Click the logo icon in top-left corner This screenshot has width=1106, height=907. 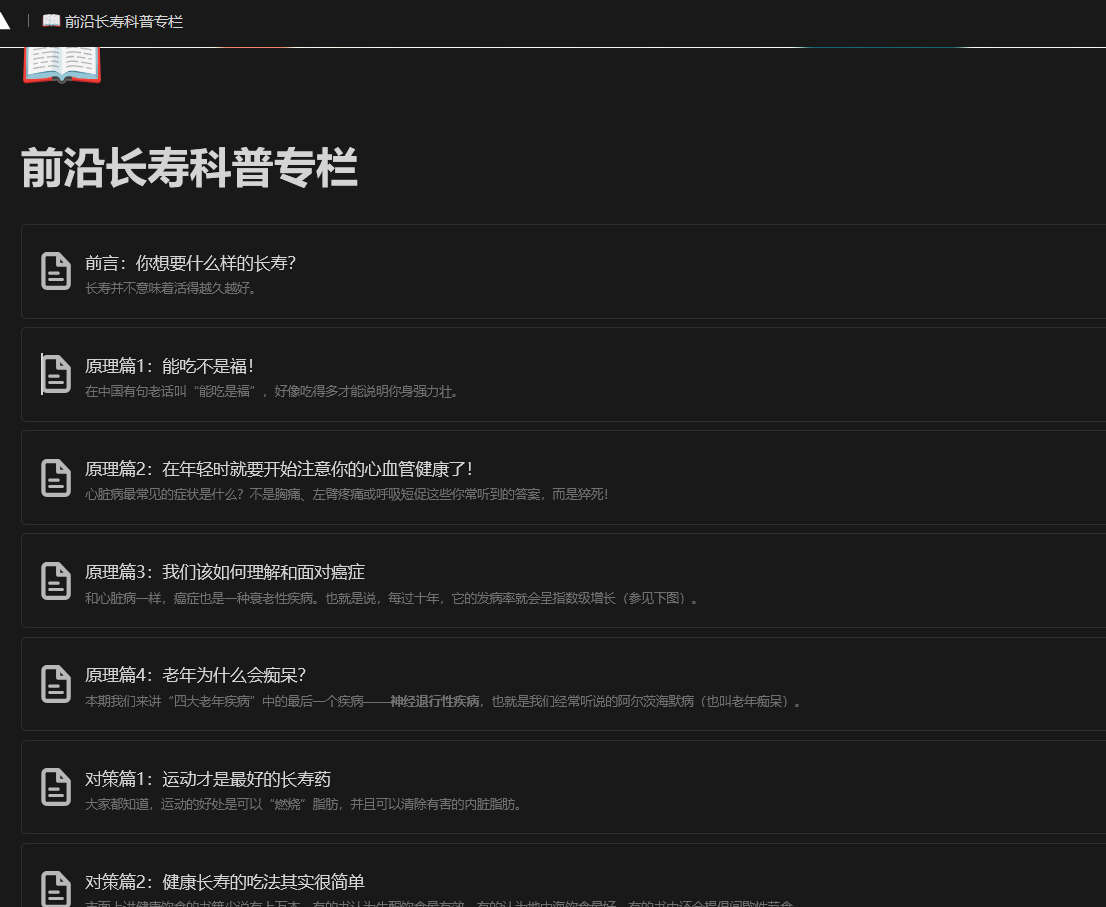(x=4, y=20)
